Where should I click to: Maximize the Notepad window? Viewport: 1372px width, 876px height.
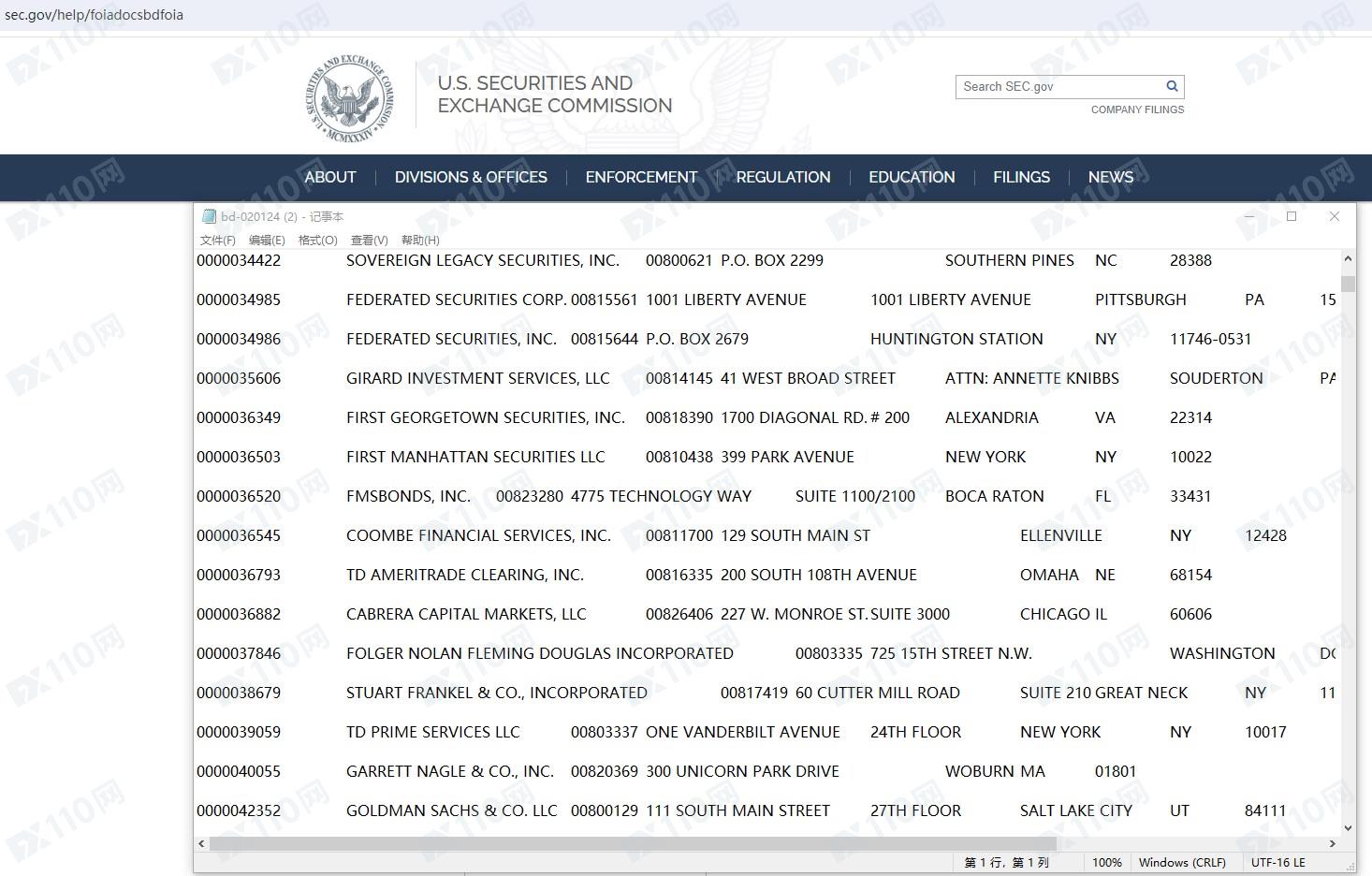(x=1292, y=216)
